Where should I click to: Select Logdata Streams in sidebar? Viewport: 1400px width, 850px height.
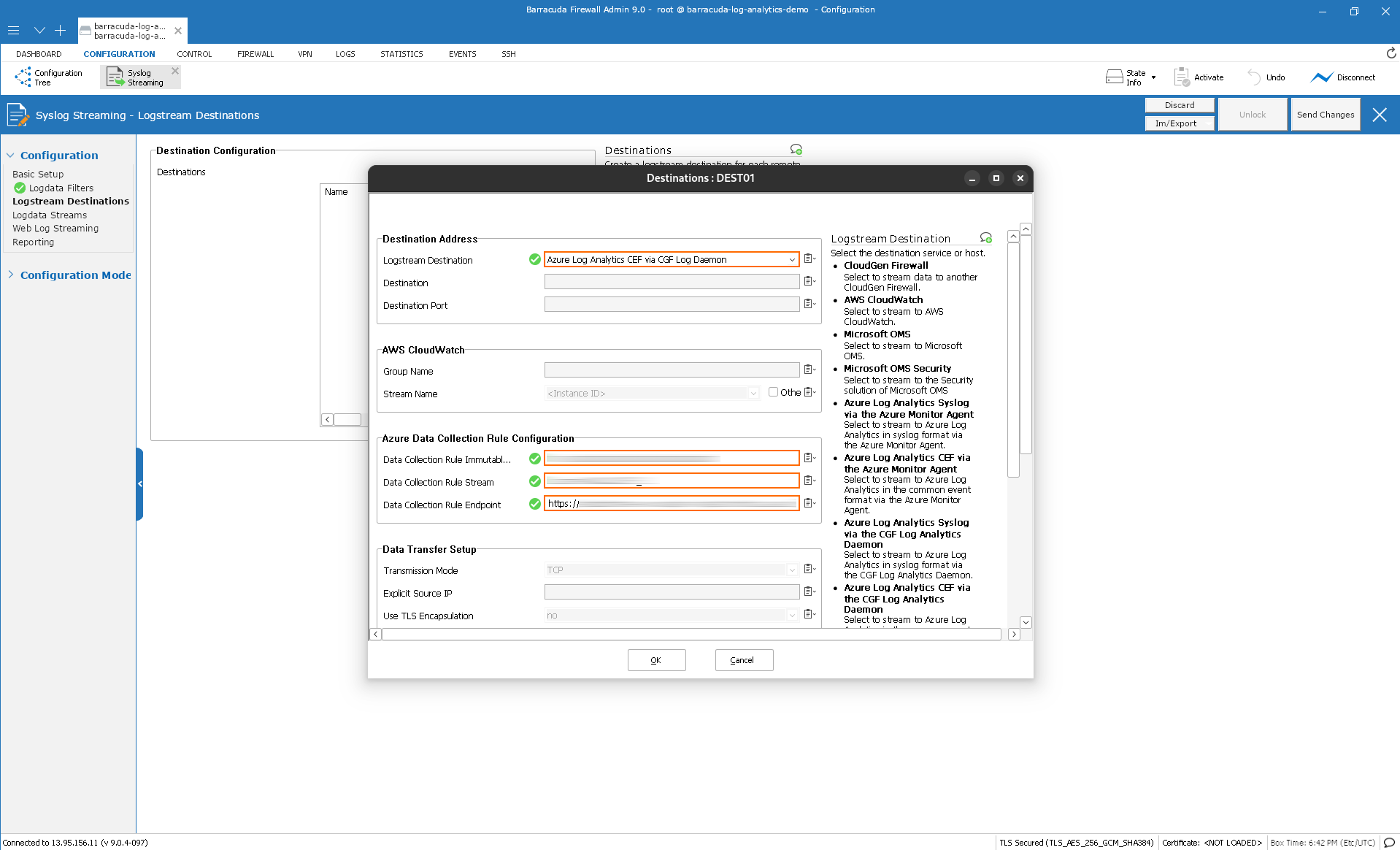(x=50, y=215)
